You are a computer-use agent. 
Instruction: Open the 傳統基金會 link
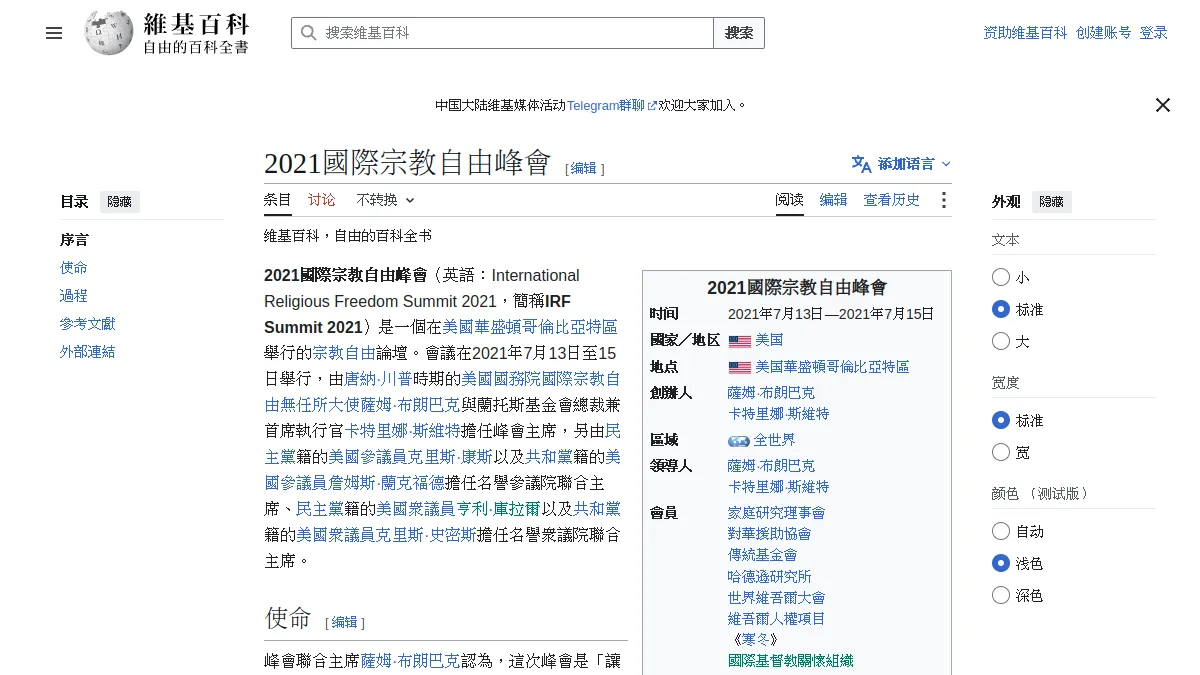[763, 555]
